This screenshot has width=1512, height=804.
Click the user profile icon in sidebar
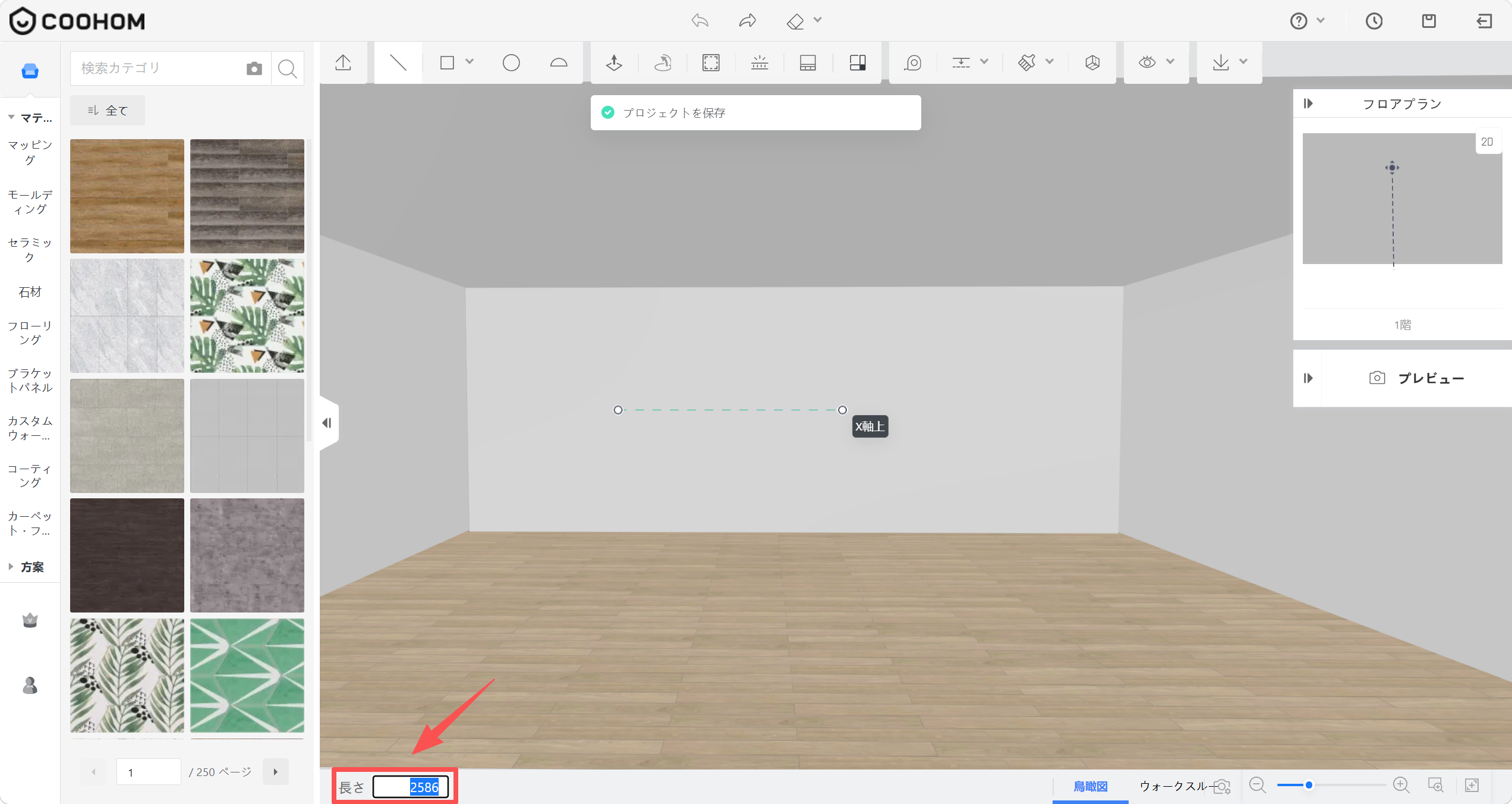pos(30,686)
